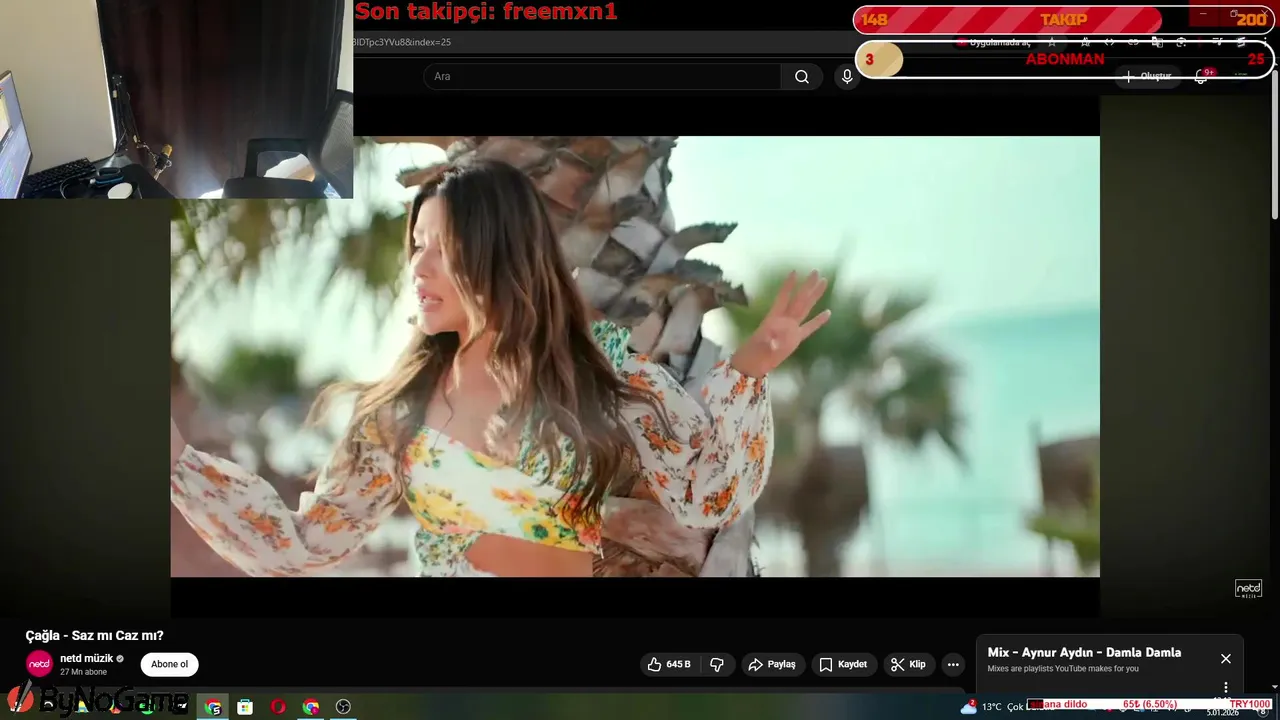Share the video using Paylaş
Image resolution: width=1280 pixels, height=720 pixels.
point(772,664)
